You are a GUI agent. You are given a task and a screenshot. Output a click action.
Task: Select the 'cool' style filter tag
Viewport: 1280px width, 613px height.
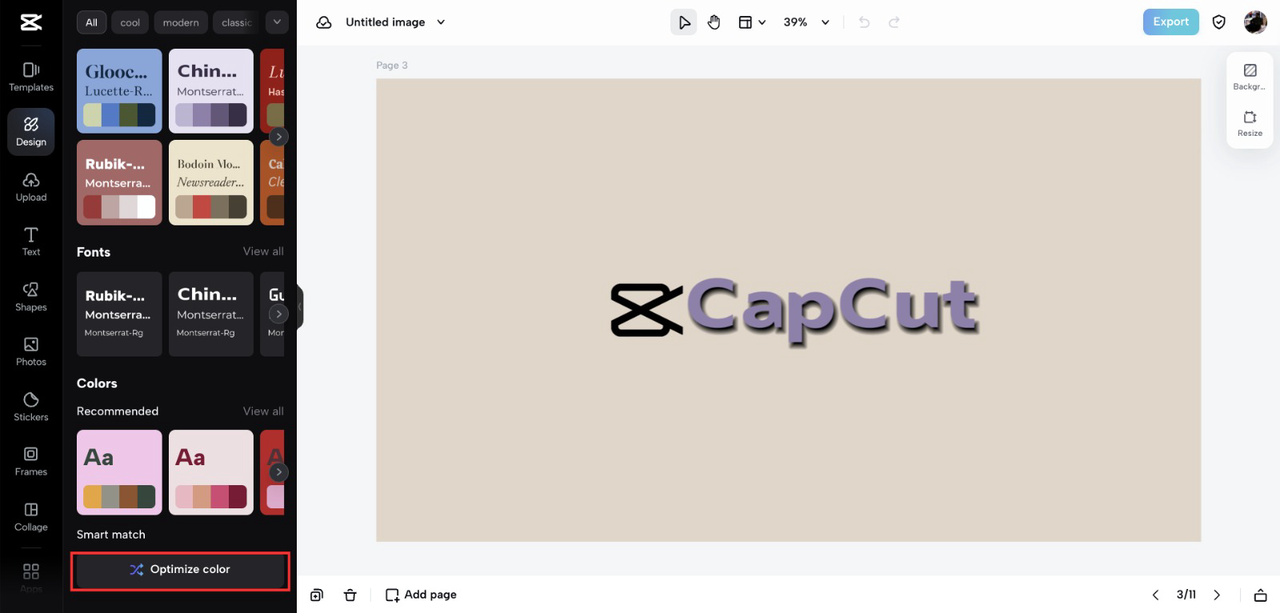130,22
